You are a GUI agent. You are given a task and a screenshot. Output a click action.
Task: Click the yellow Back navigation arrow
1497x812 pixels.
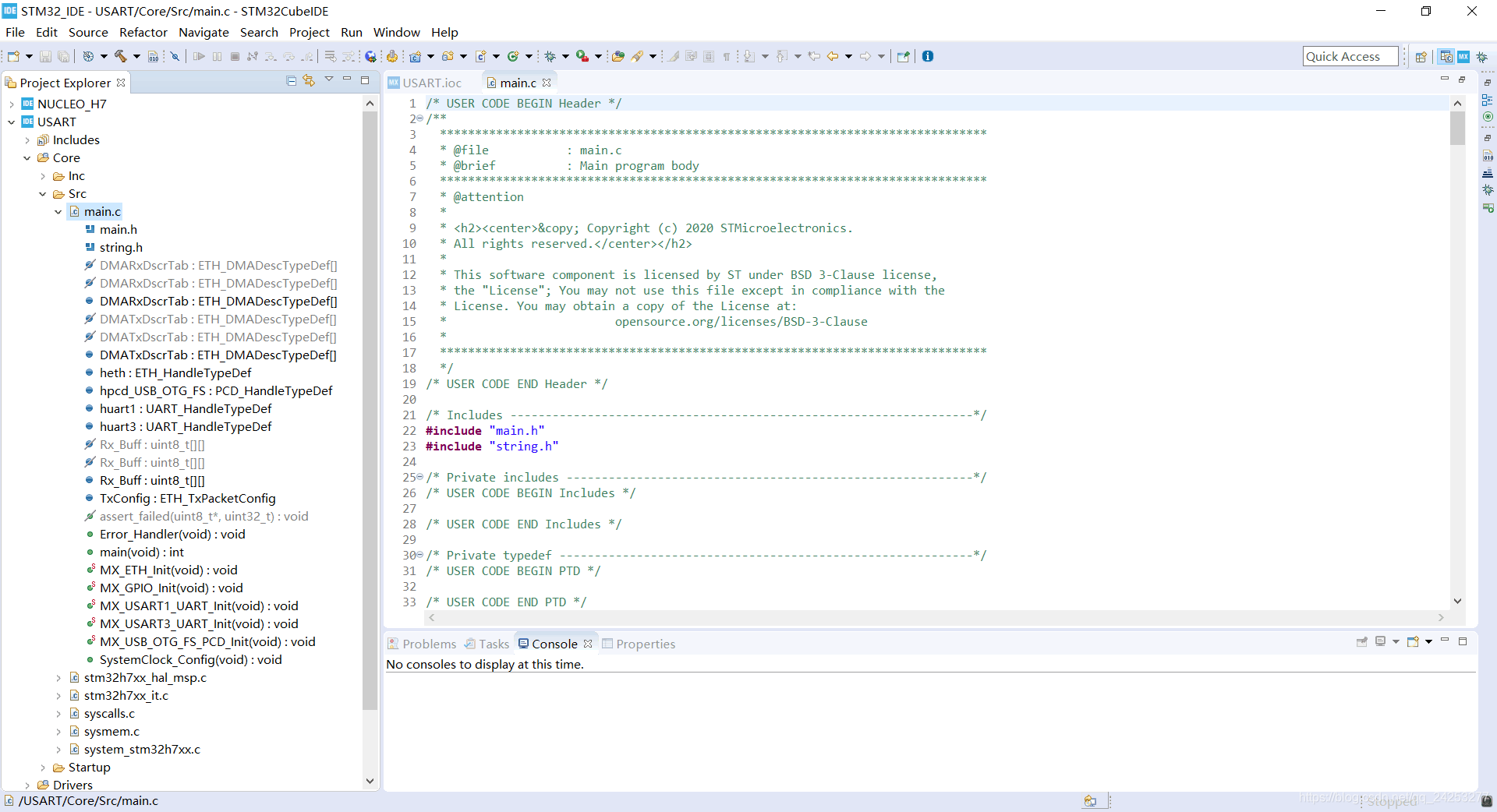click(833, 56)
